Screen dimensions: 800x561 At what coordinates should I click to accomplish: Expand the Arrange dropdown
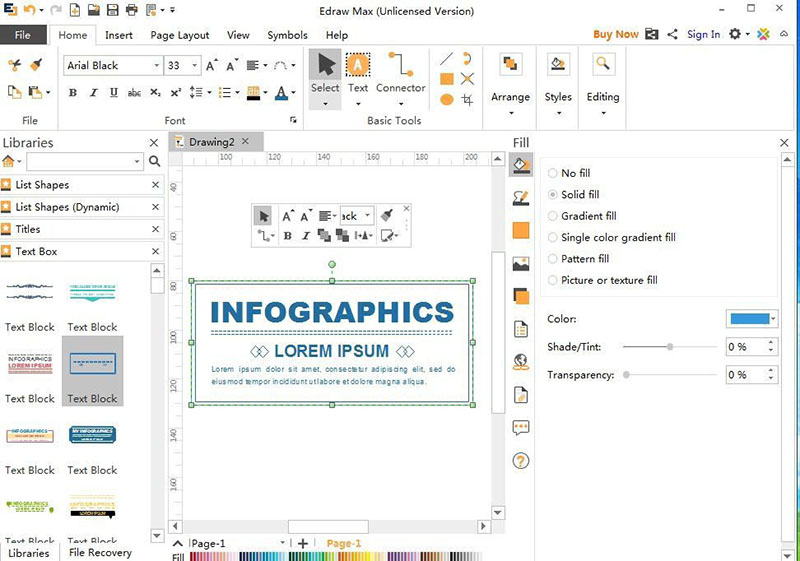[511, 113]
